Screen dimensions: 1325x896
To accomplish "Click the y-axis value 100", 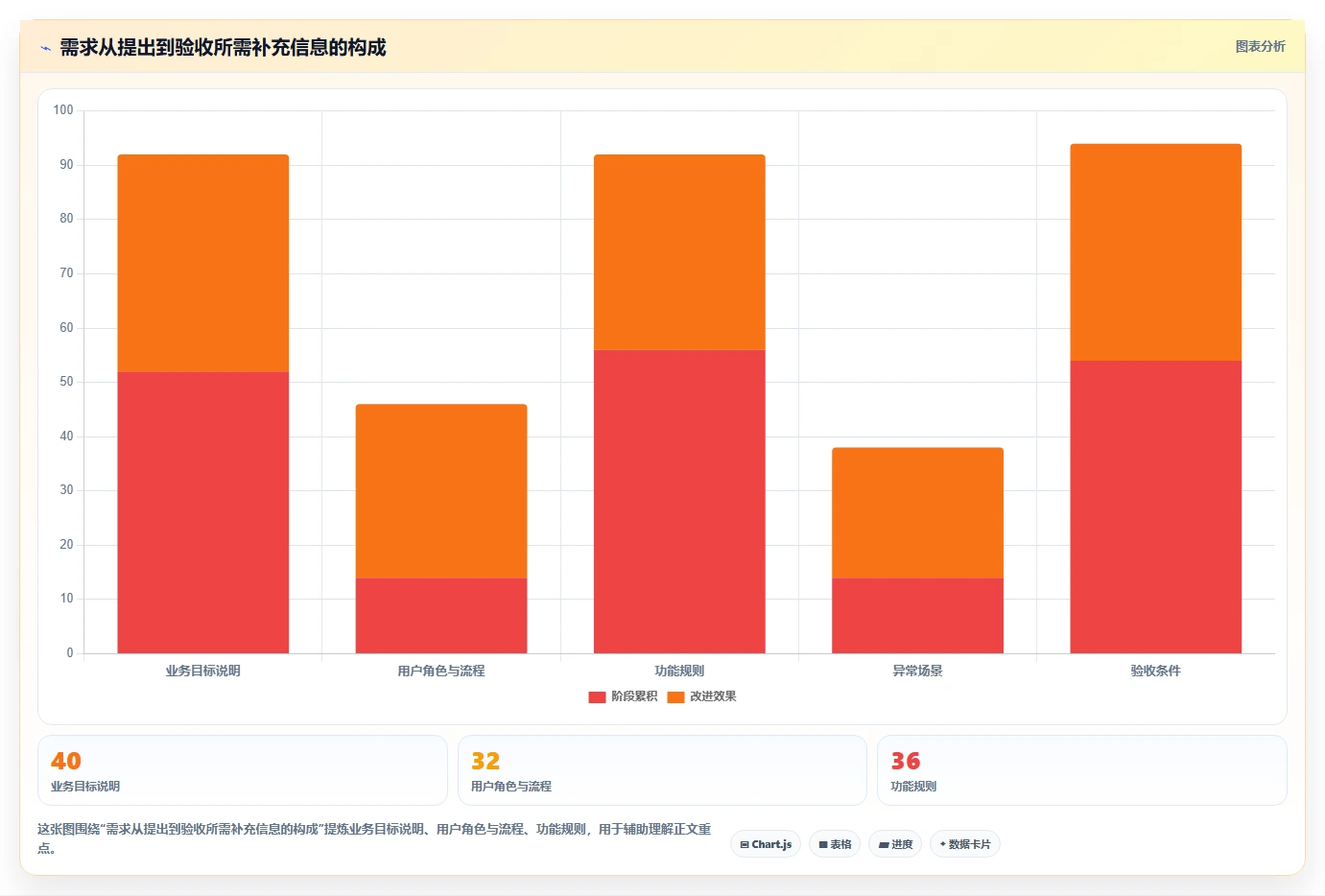I will point(63,110).
